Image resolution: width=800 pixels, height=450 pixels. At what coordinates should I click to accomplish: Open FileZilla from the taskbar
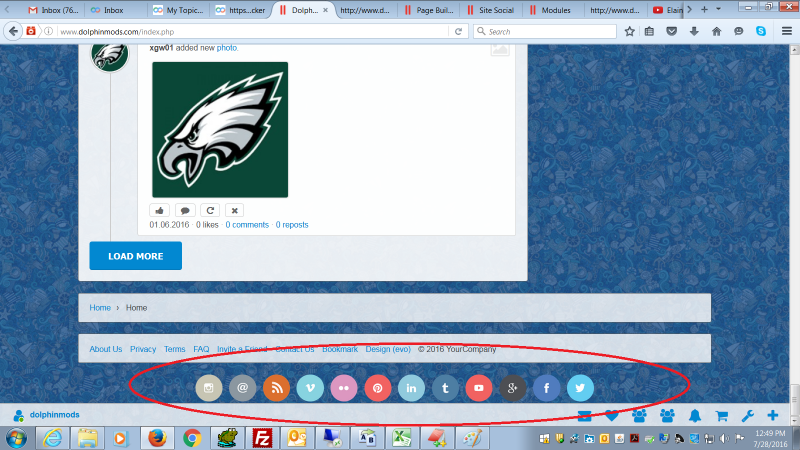tap(262, 438)
